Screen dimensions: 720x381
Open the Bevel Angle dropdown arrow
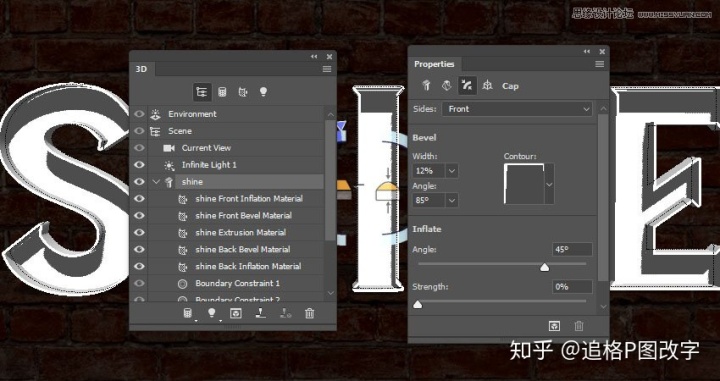point(452,200)
